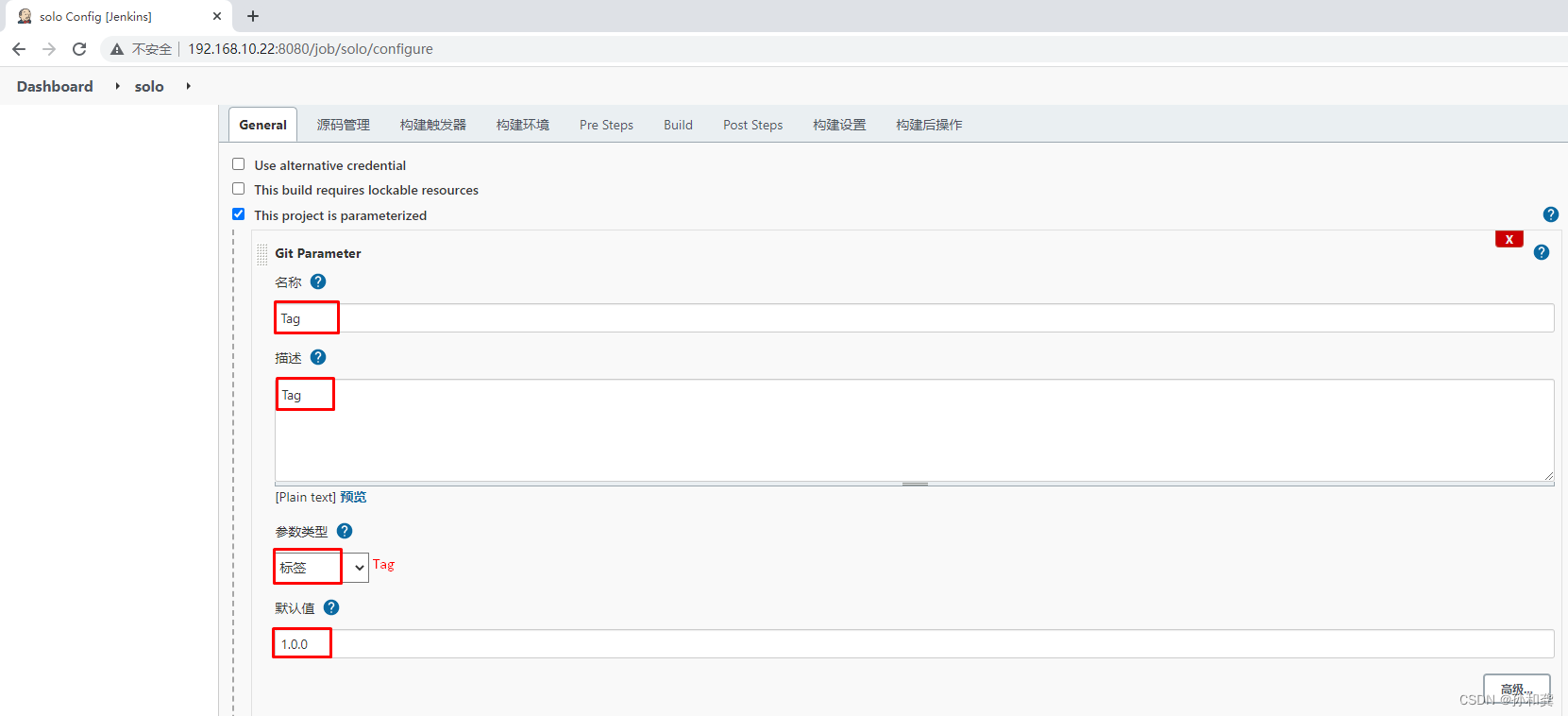Click the 描述 textarea containing Tag
The width and height of the screenshot is (1568, 716).
pyautogui.click(x=914, y=430)
